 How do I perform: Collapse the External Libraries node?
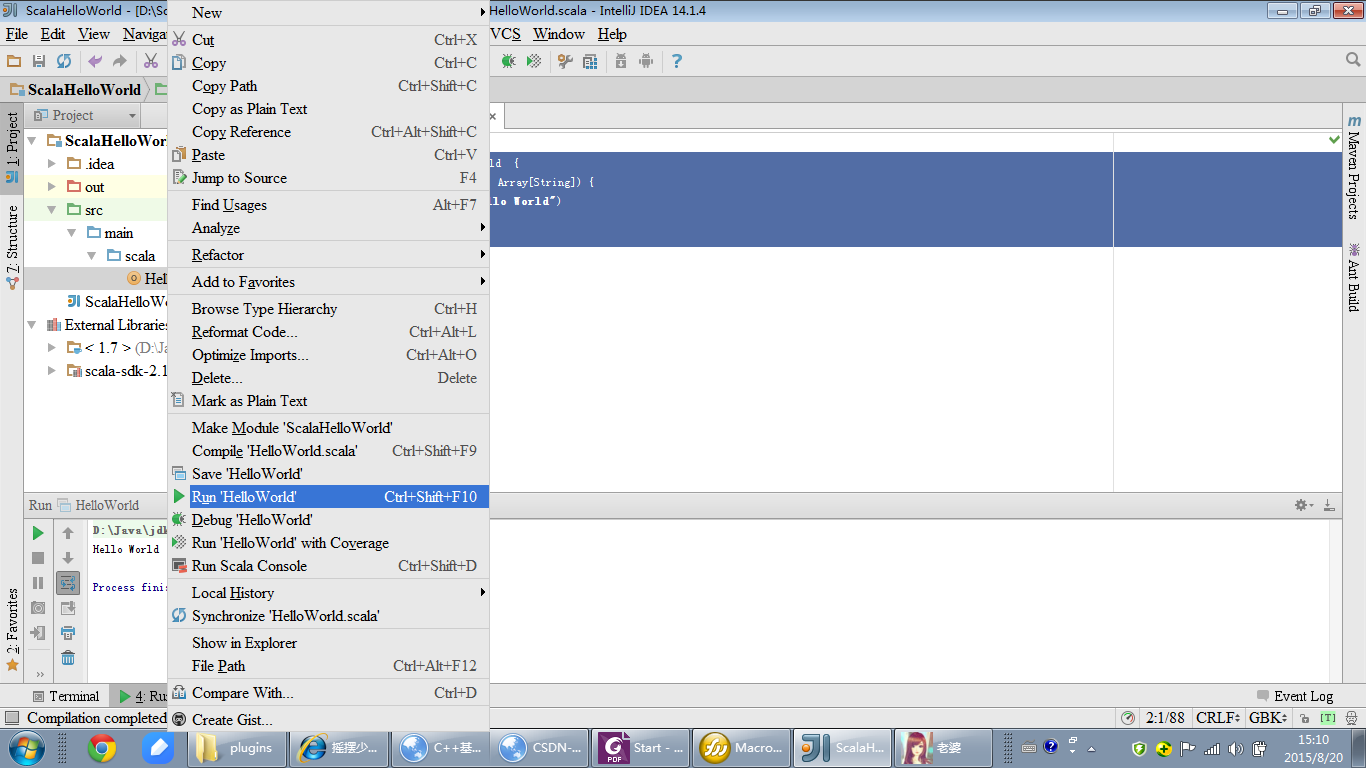point(32,324)
